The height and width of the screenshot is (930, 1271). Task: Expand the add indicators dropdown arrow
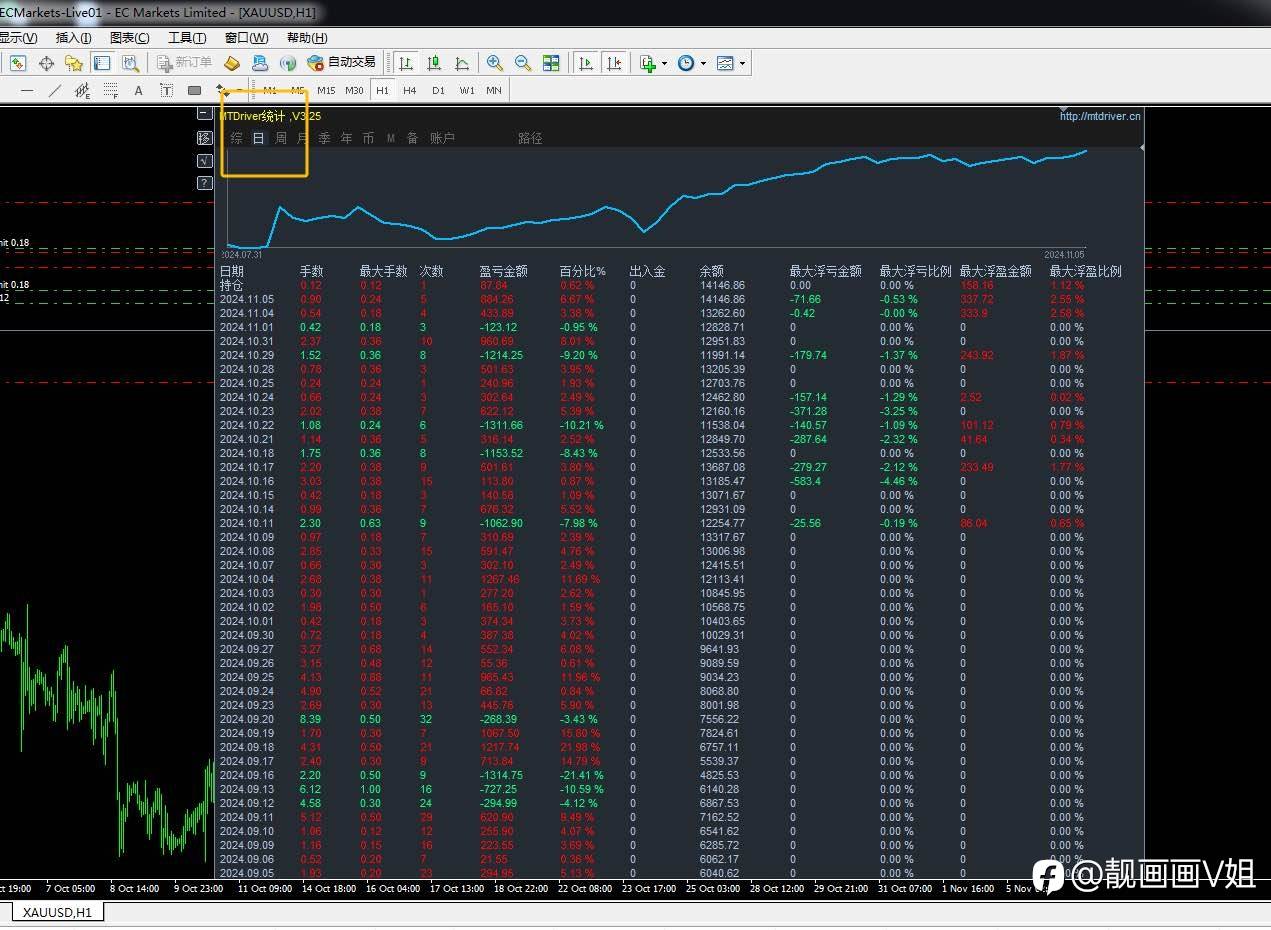pos(664,63)
